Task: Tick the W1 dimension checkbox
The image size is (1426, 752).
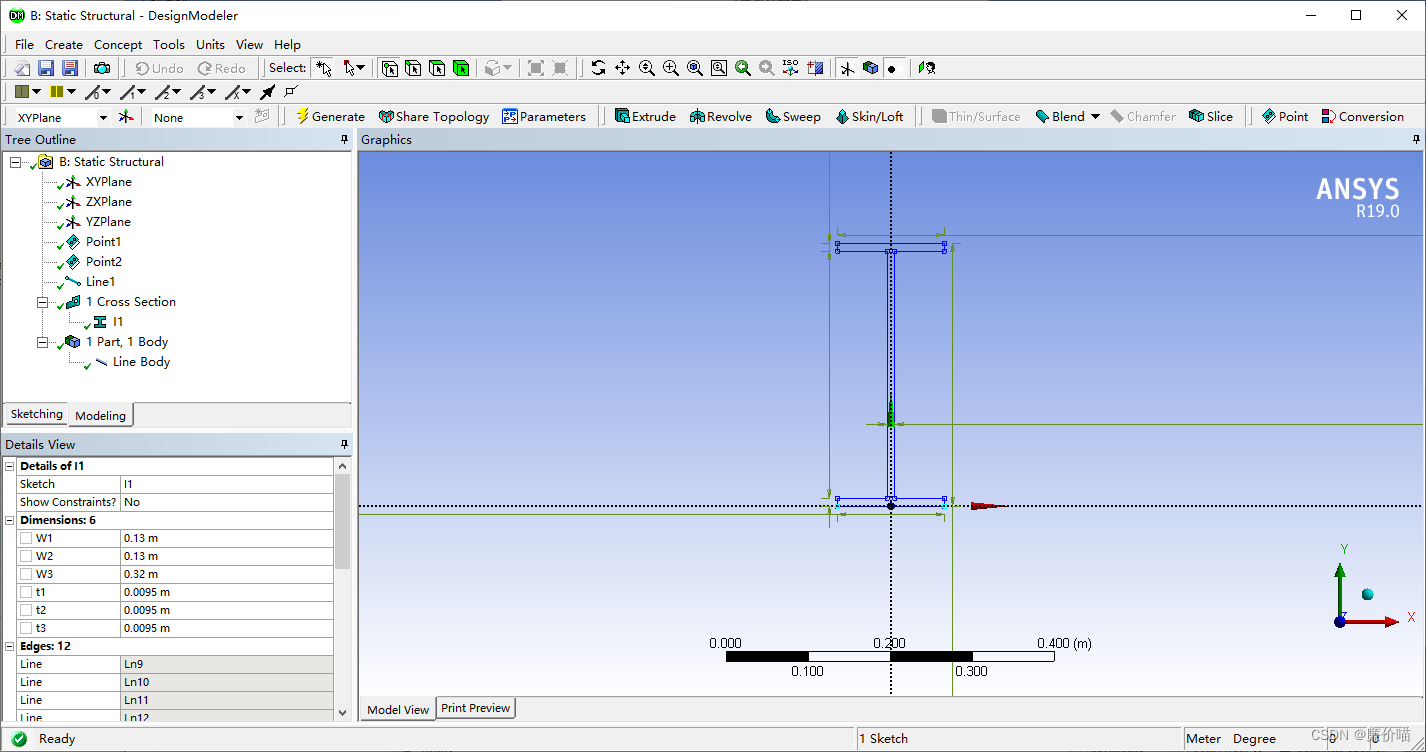Action: click(26, 538)
